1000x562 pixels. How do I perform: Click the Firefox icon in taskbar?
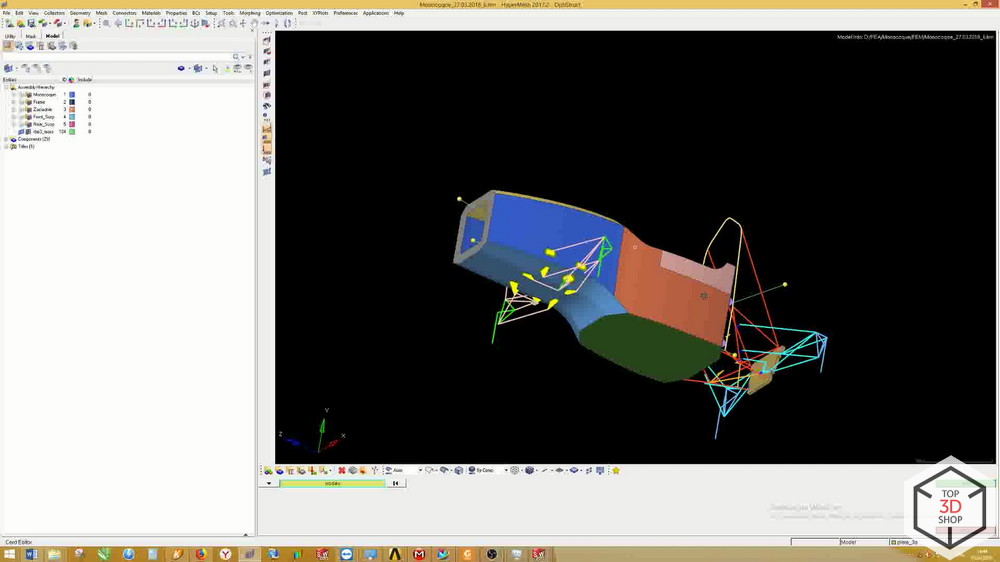coord(201,554)
